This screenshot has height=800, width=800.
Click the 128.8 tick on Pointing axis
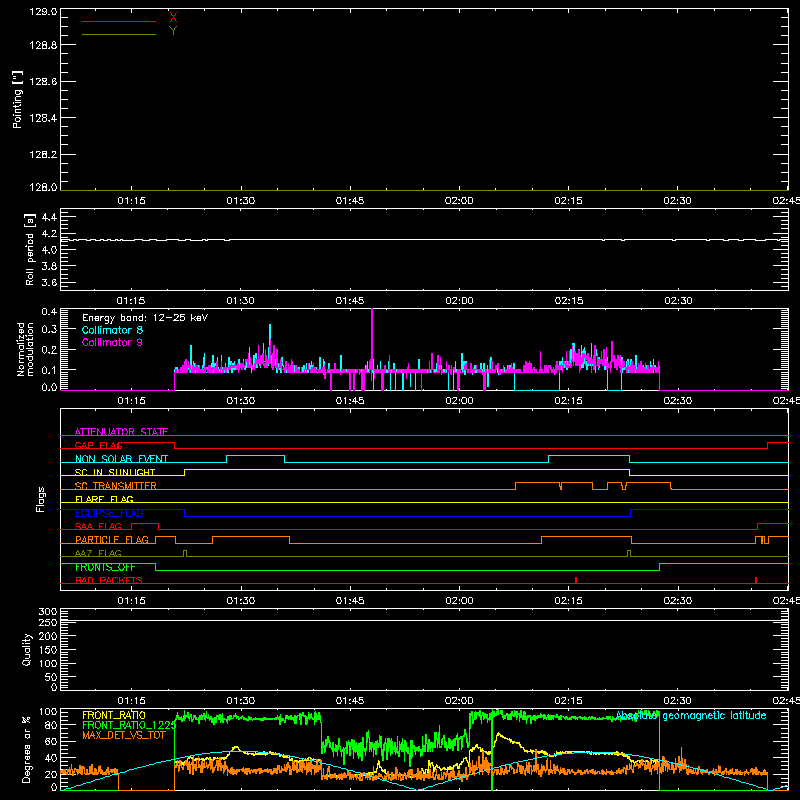[x=43, y=45]
